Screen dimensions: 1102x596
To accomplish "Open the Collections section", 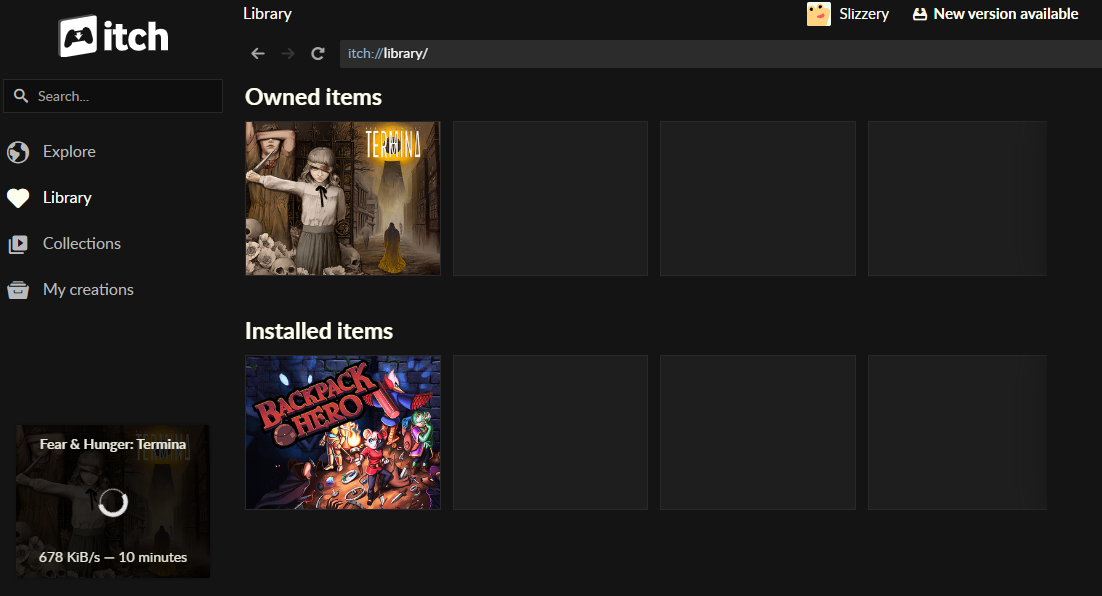I will (82, 243).
